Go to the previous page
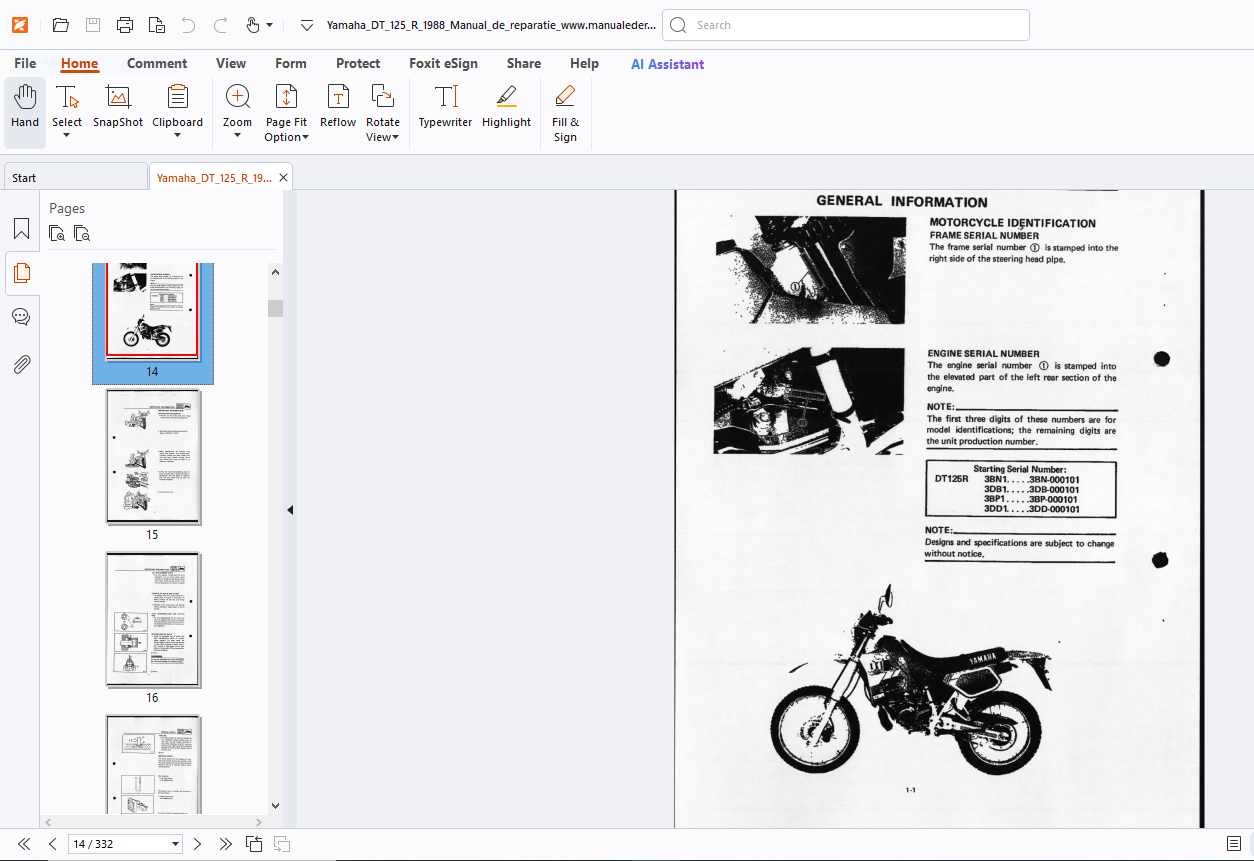 point(53,844)
